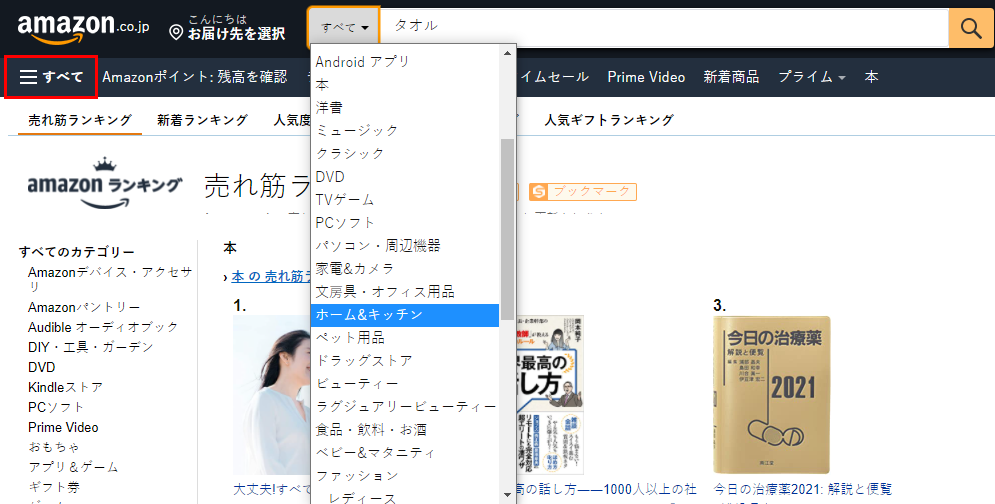The width and height of the screenshot is (995, 504).
Task: Open 本 in the top nav bar
Action: 871,77
